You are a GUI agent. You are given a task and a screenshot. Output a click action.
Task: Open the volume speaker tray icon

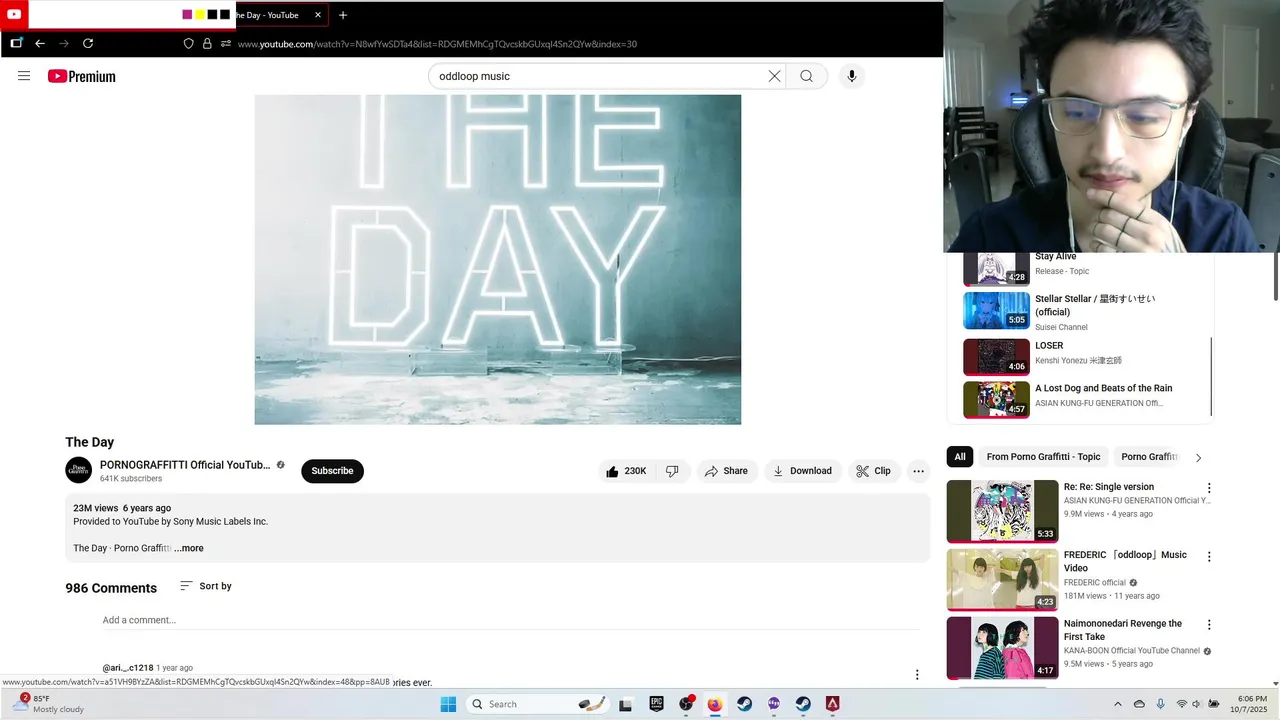click(x=1196, y=704)
